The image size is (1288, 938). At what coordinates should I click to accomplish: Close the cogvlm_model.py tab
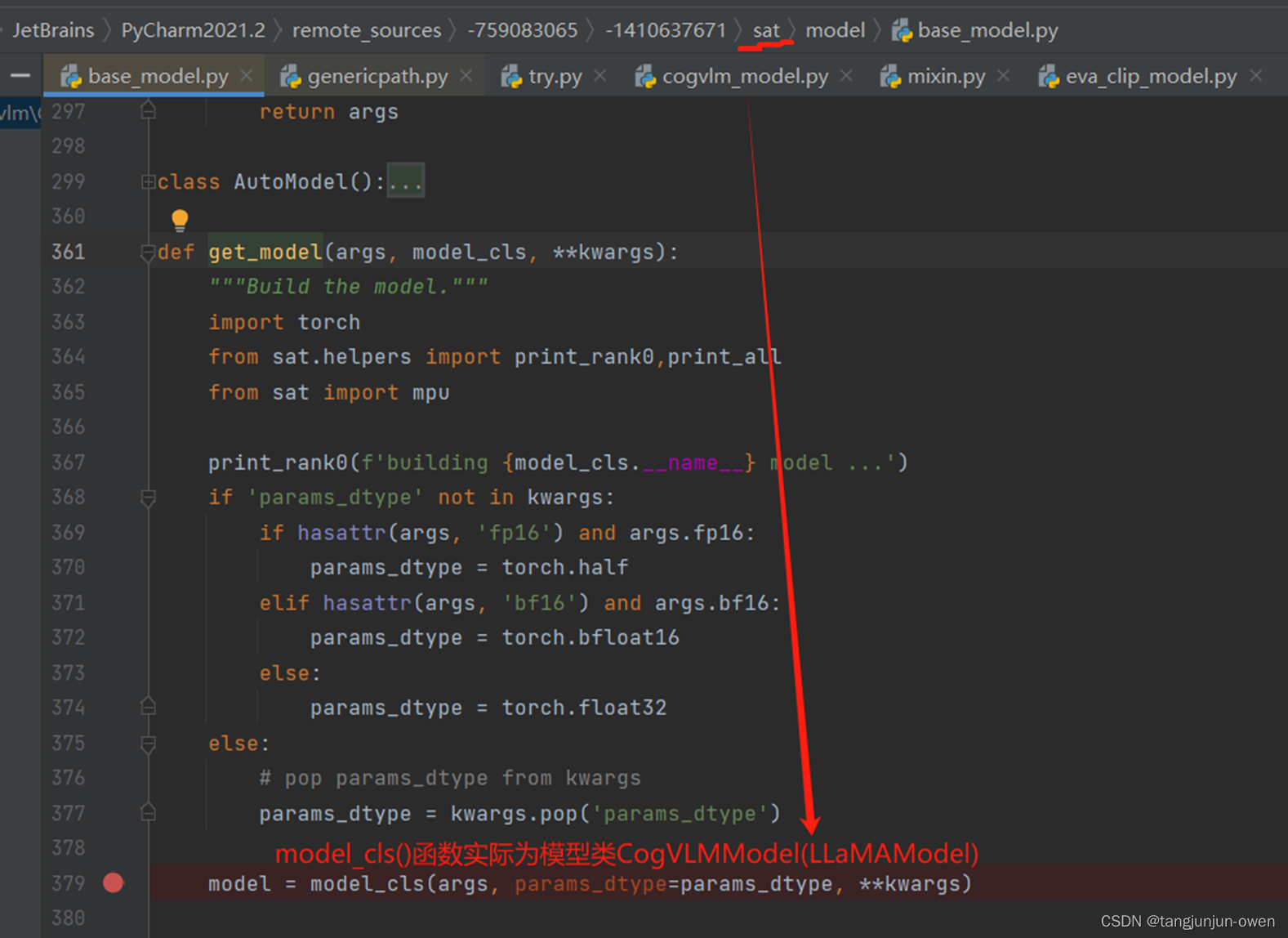(x=846, y=76)
